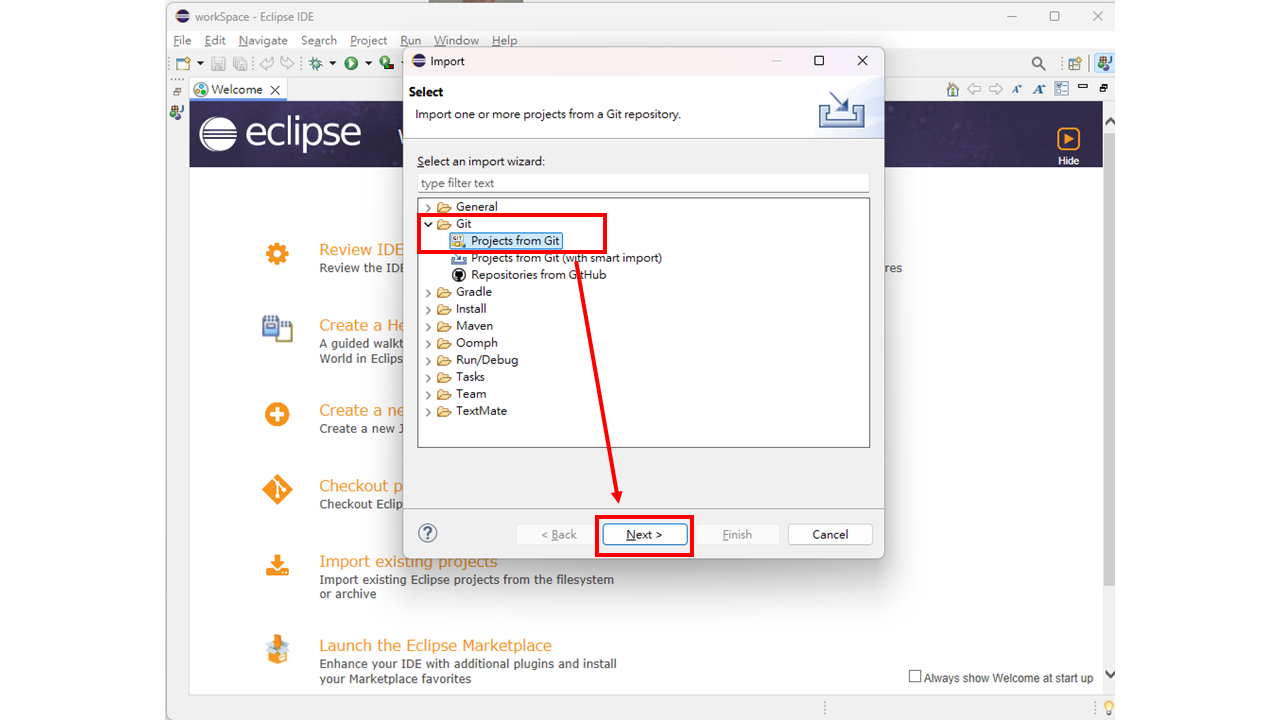Click the Eclipse Marketplace box icon
1280x720 pixels.
(x=277, y=649)
